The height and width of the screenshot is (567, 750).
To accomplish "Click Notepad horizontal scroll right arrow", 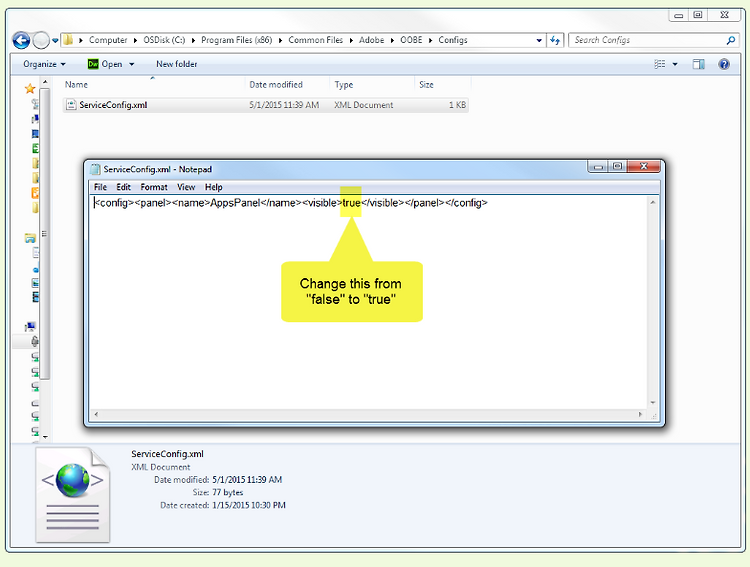I will coord(640,414).
